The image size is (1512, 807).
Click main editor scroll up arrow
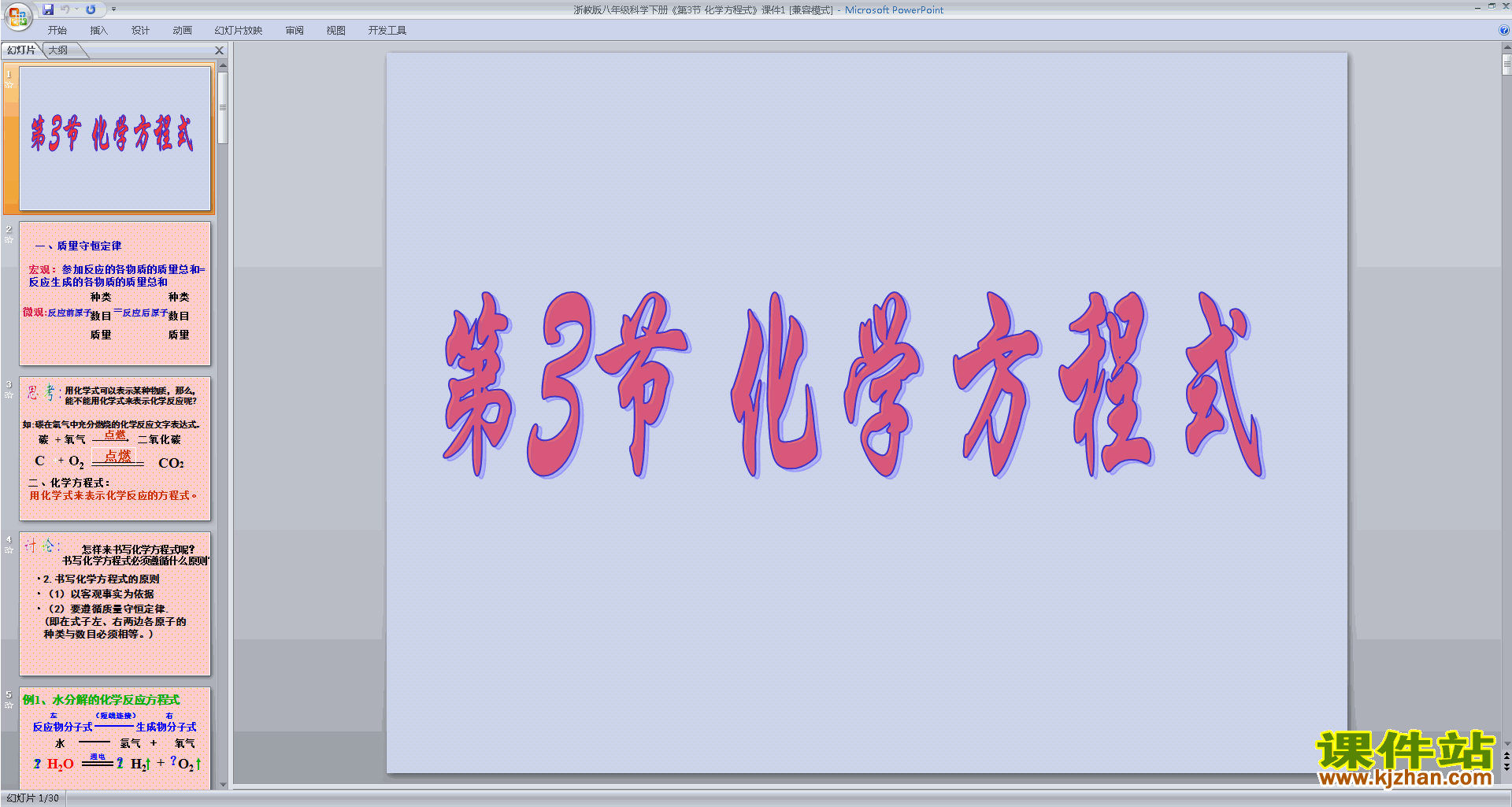(1506, 47)
